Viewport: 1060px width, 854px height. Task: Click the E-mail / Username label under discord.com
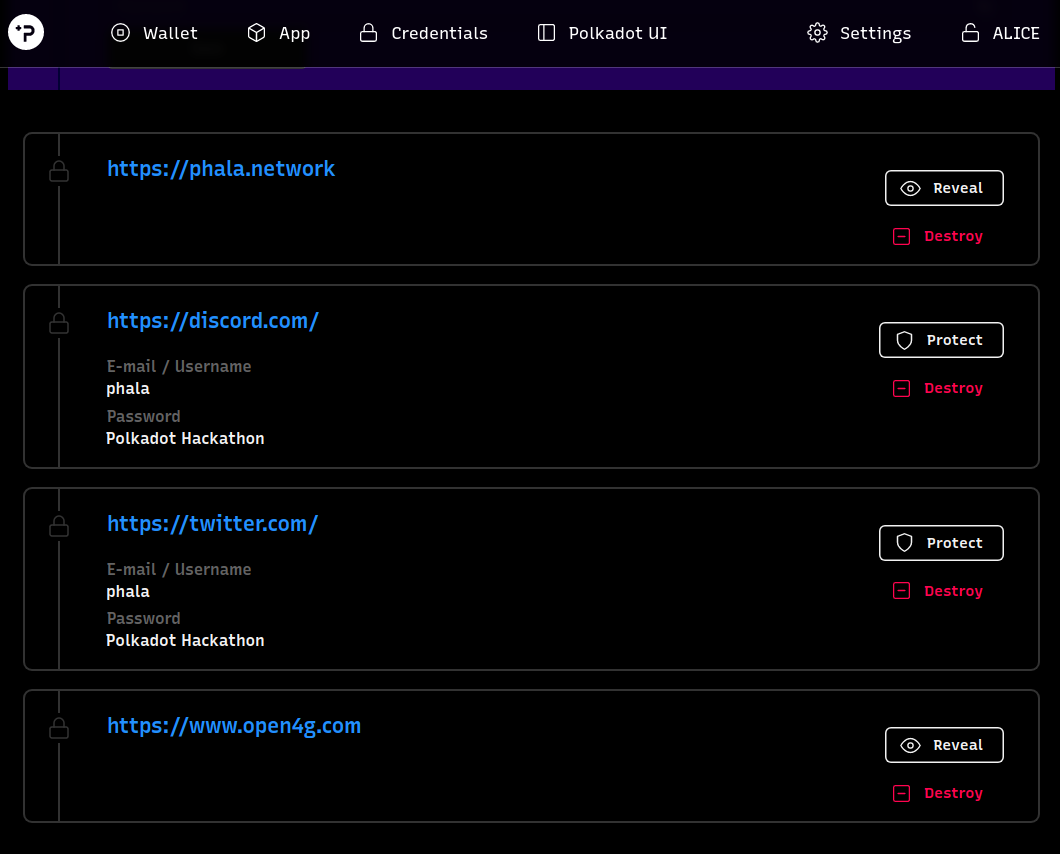point(179,366)
